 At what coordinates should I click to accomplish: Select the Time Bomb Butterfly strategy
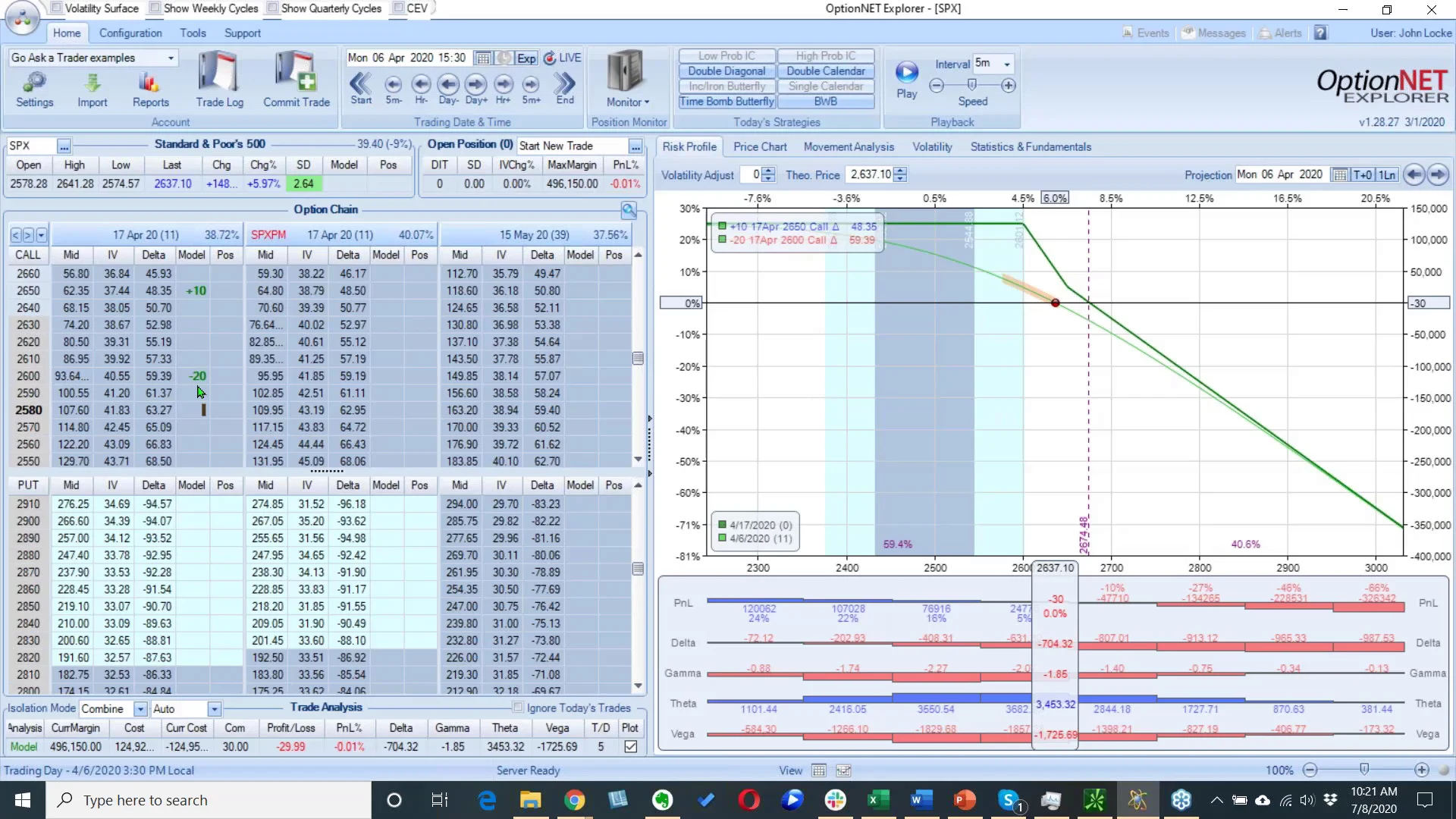coord(726,101)
